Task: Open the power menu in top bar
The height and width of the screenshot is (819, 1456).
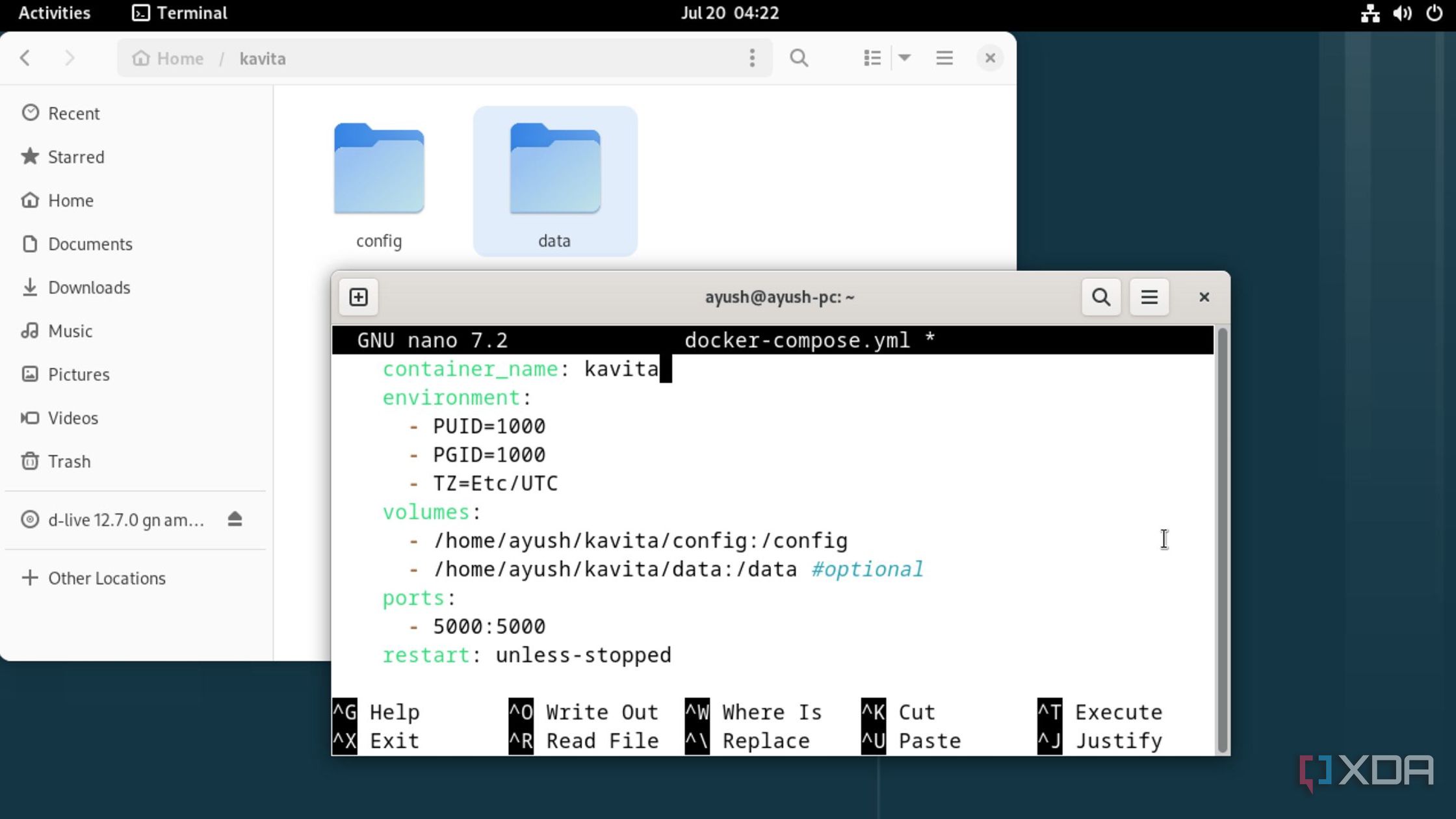Action: 1435,13
